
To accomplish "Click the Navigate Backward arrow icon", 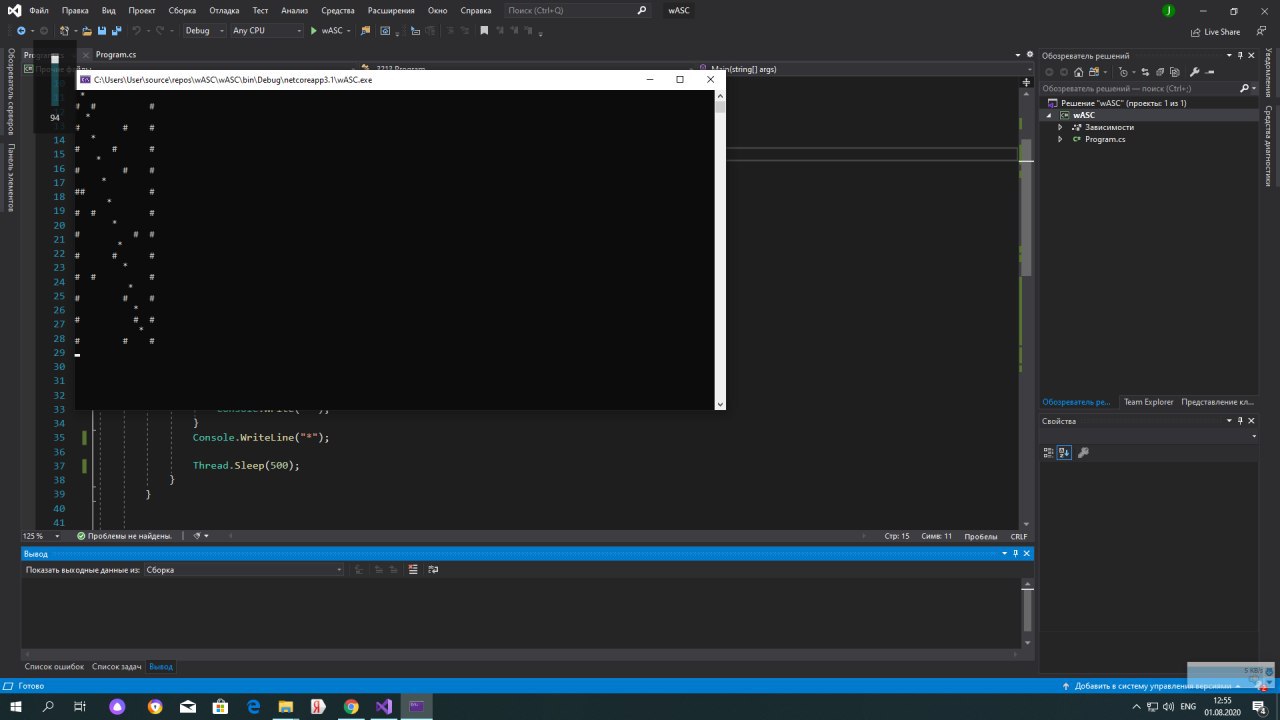I will pos(21,31).
